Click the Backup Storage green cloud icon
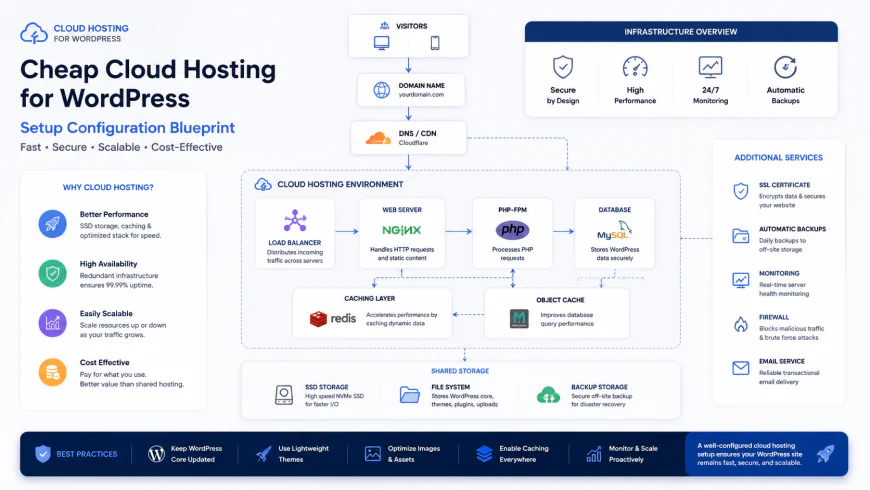 coord(548,395)
